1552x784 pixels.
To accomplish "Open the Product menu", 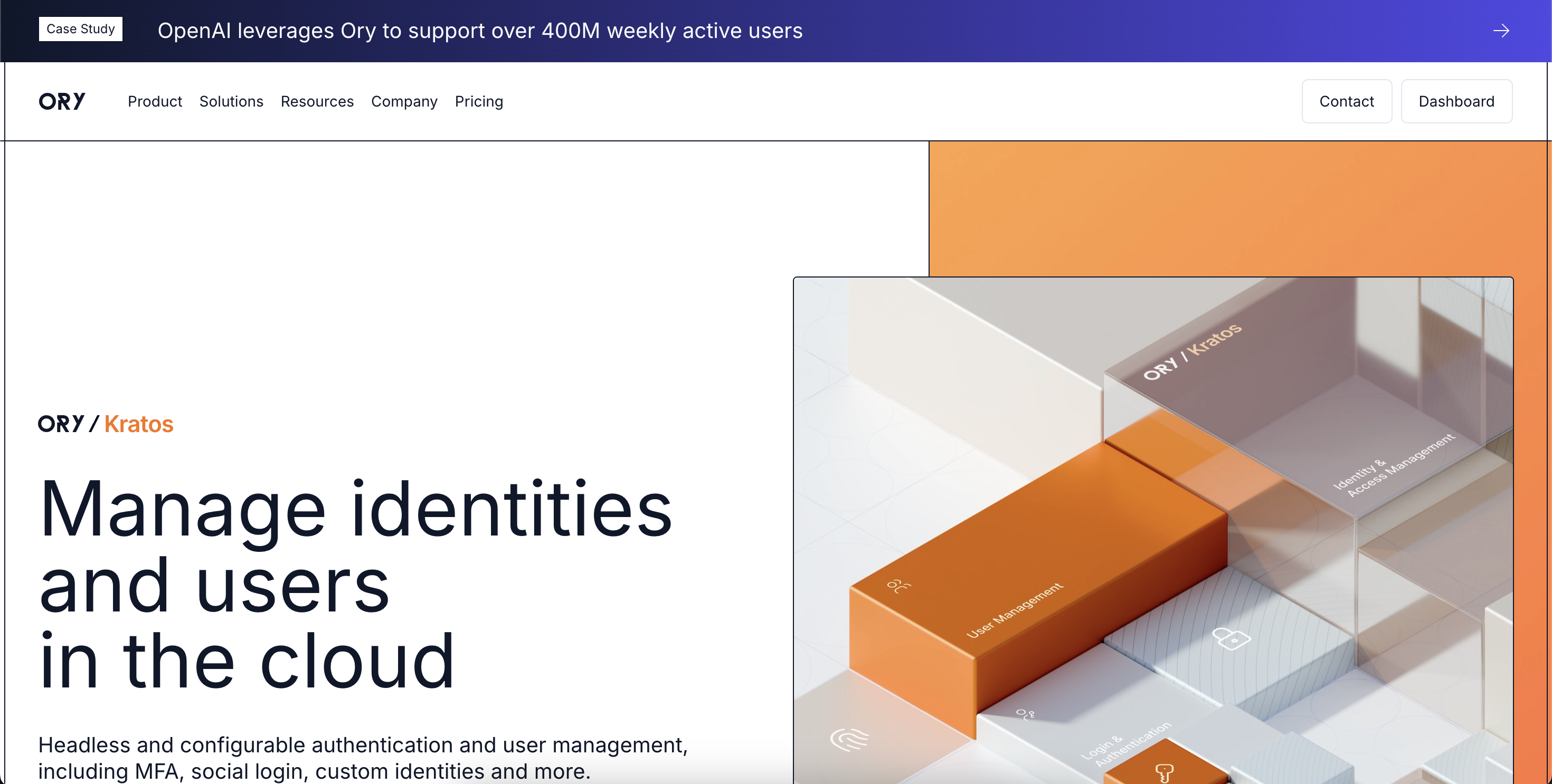I will click(155, 101).
